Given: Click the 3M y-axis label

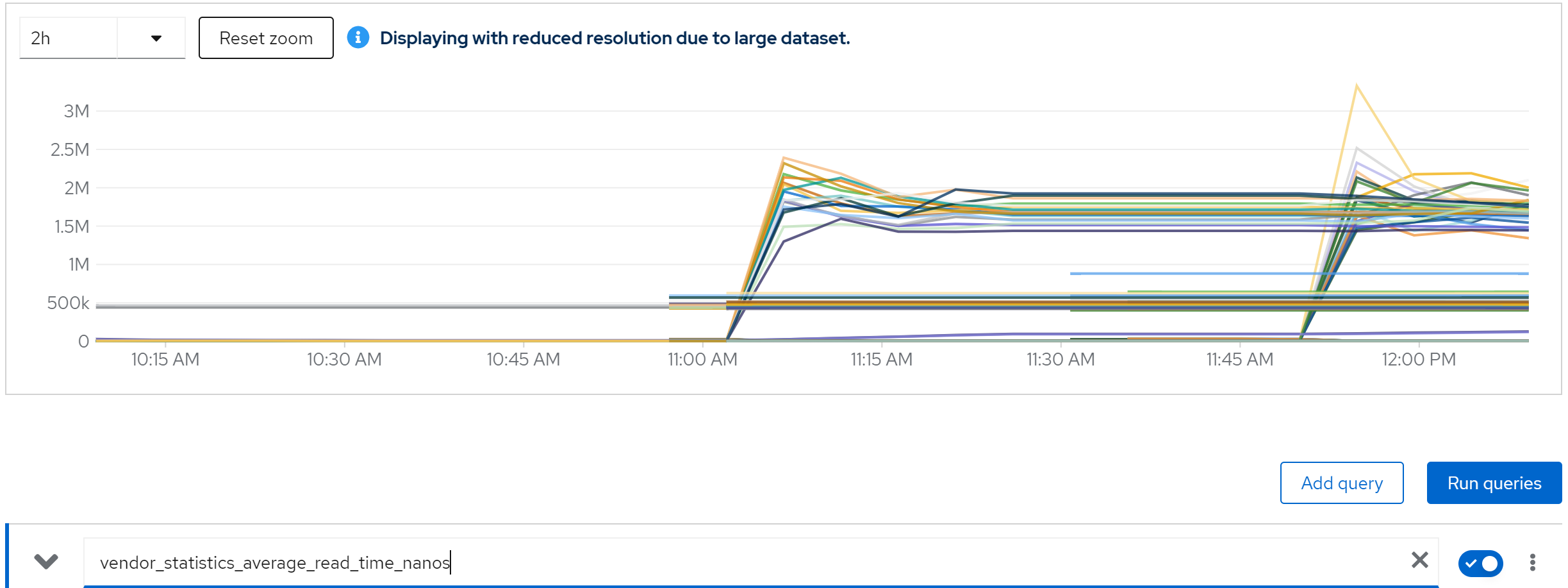Looking at the screenshot, I should click(x=76, y=112).
